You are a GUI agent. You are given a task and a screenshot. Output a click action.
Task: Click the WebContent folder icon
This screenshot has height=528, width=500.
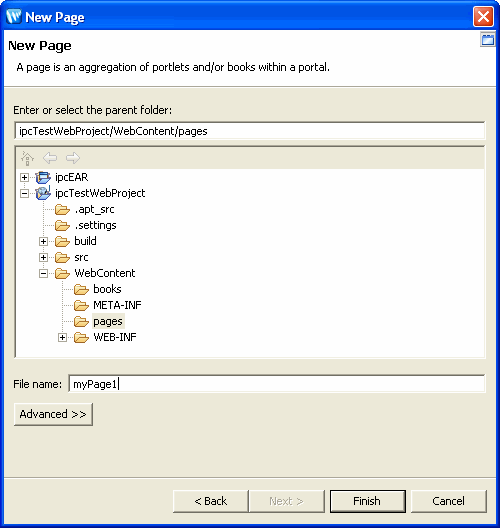(62, 273)
